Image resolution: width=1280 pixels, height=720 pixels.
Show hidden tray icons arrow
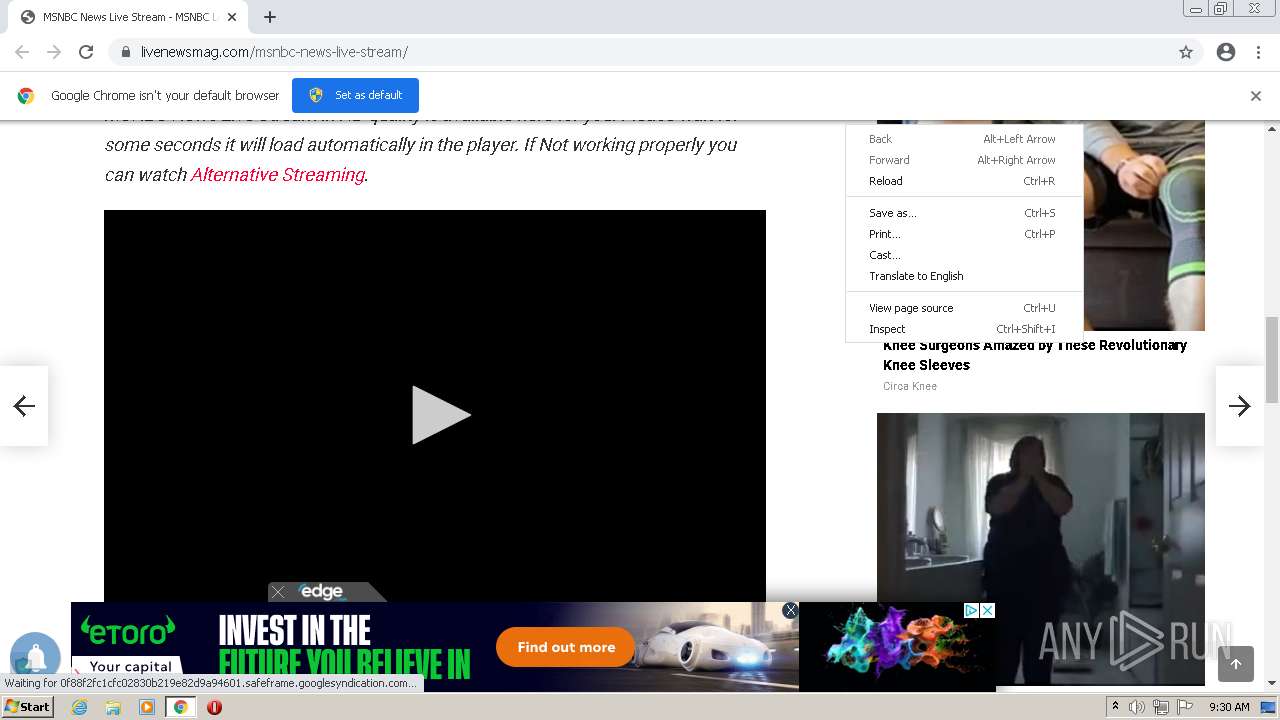(x=1116, y=707)
